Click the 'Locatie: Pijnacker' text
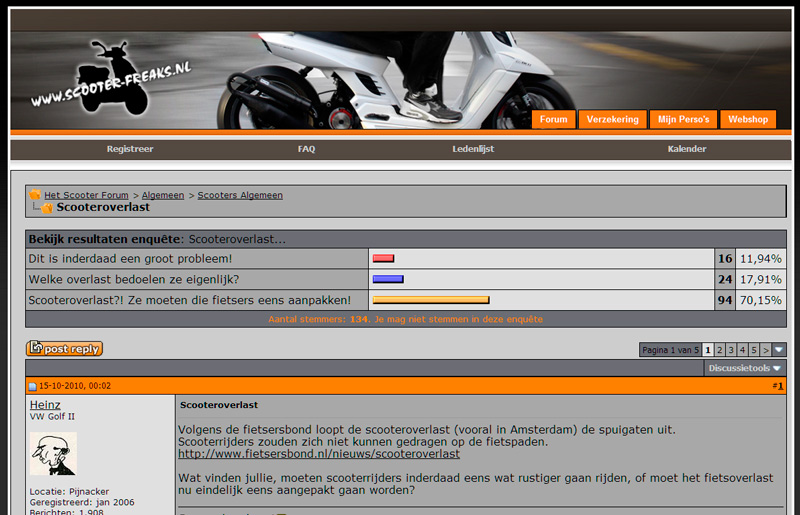This screenshot has height=515, width=800. 69,492
